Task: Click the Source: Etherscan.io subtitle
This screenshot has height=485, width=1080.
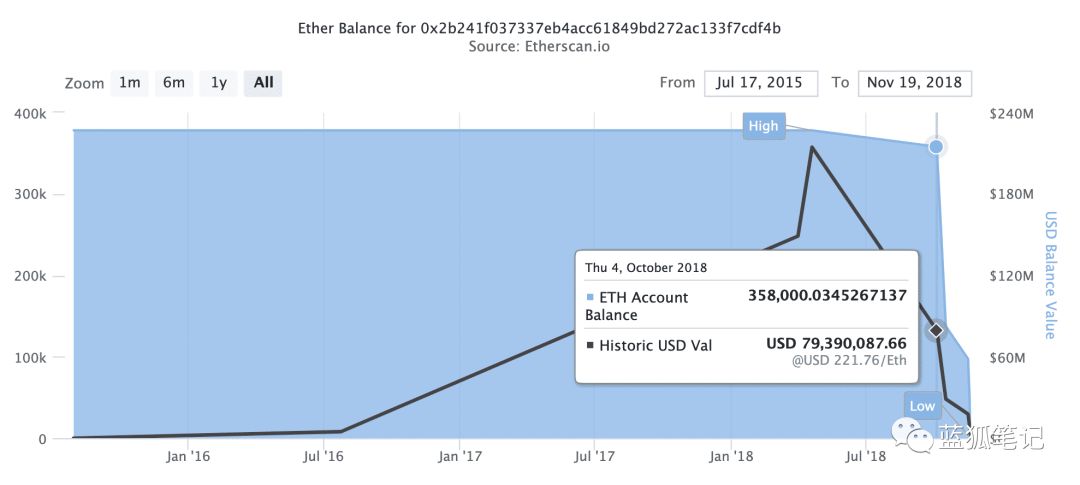Action: pyautogui.click(x=539, y=47)
